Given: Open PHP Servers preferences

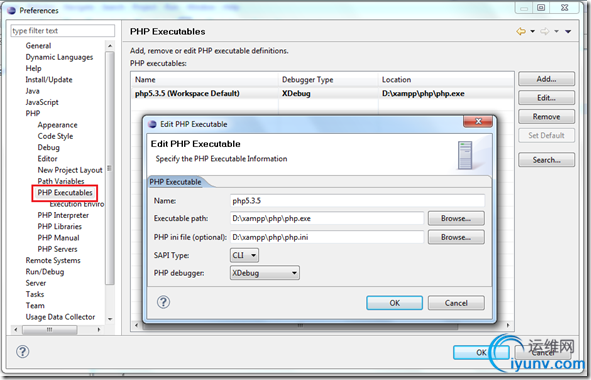Looking at the screenshot, I should coord(57,249).
